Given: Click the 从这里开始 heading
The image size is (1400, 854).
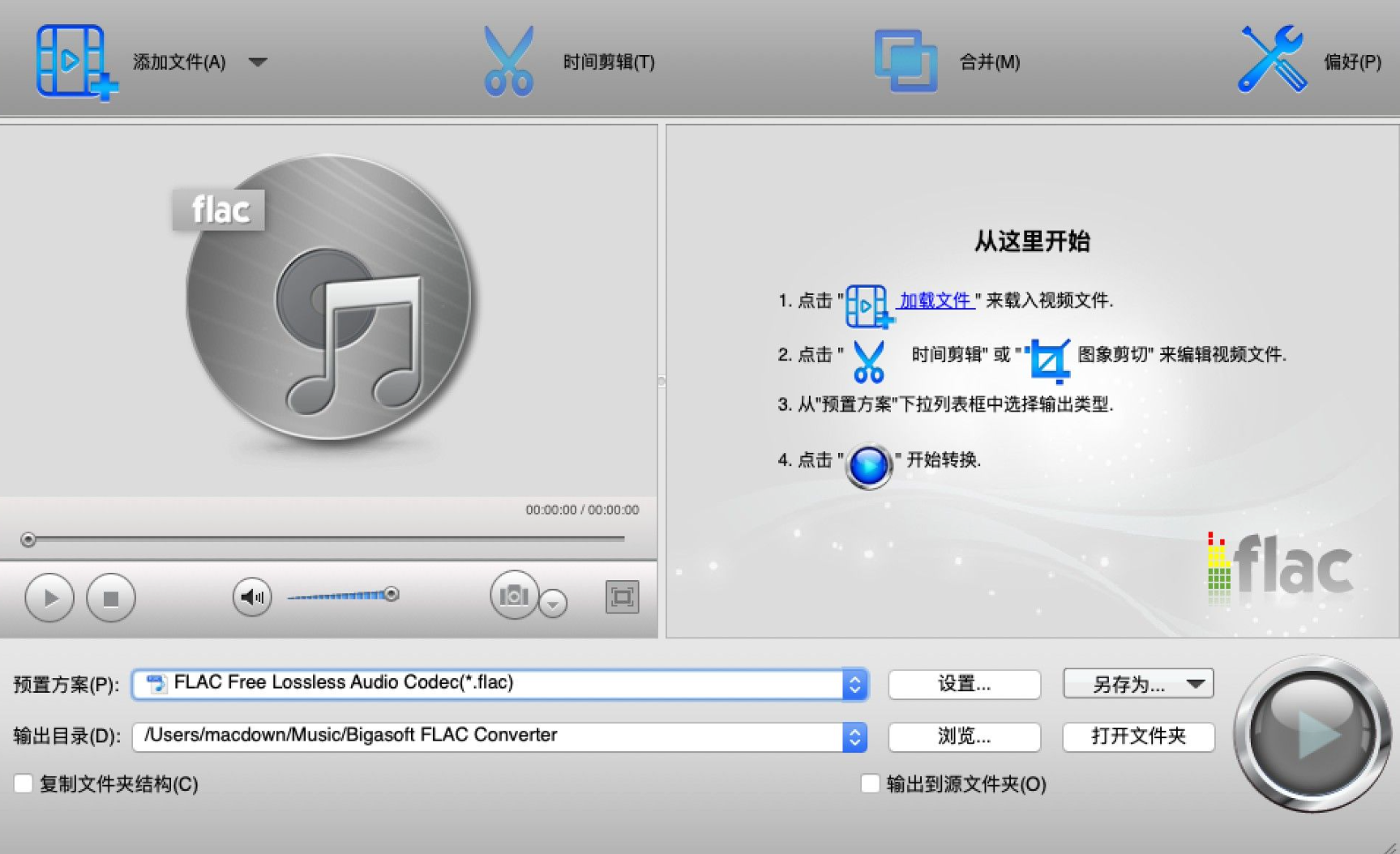Looking at the screenshot, I should click(1031, 241).
